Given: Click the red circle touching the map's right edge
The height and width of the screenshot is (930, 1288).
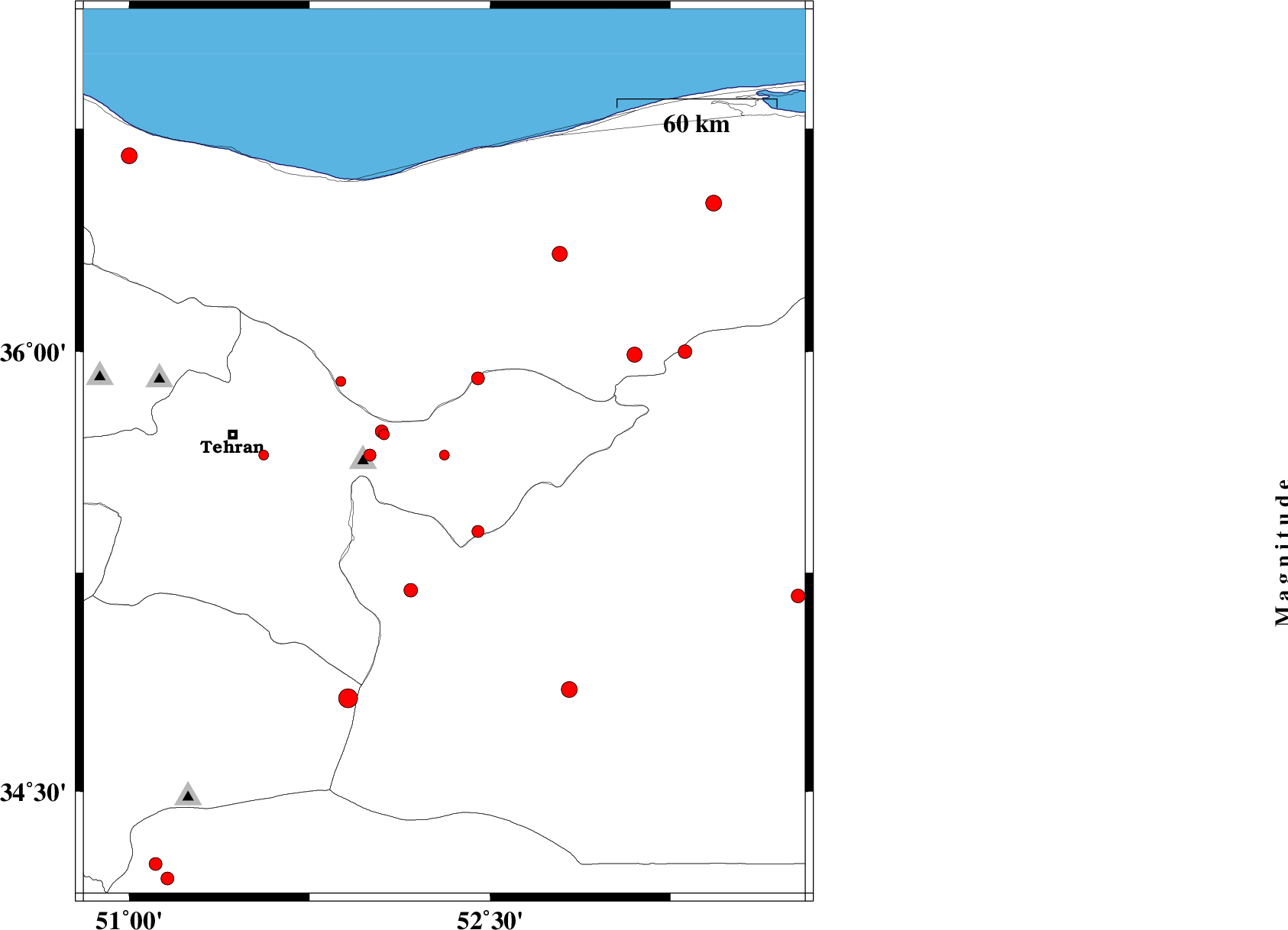Looking at the screenshot, I should point(798,596).
